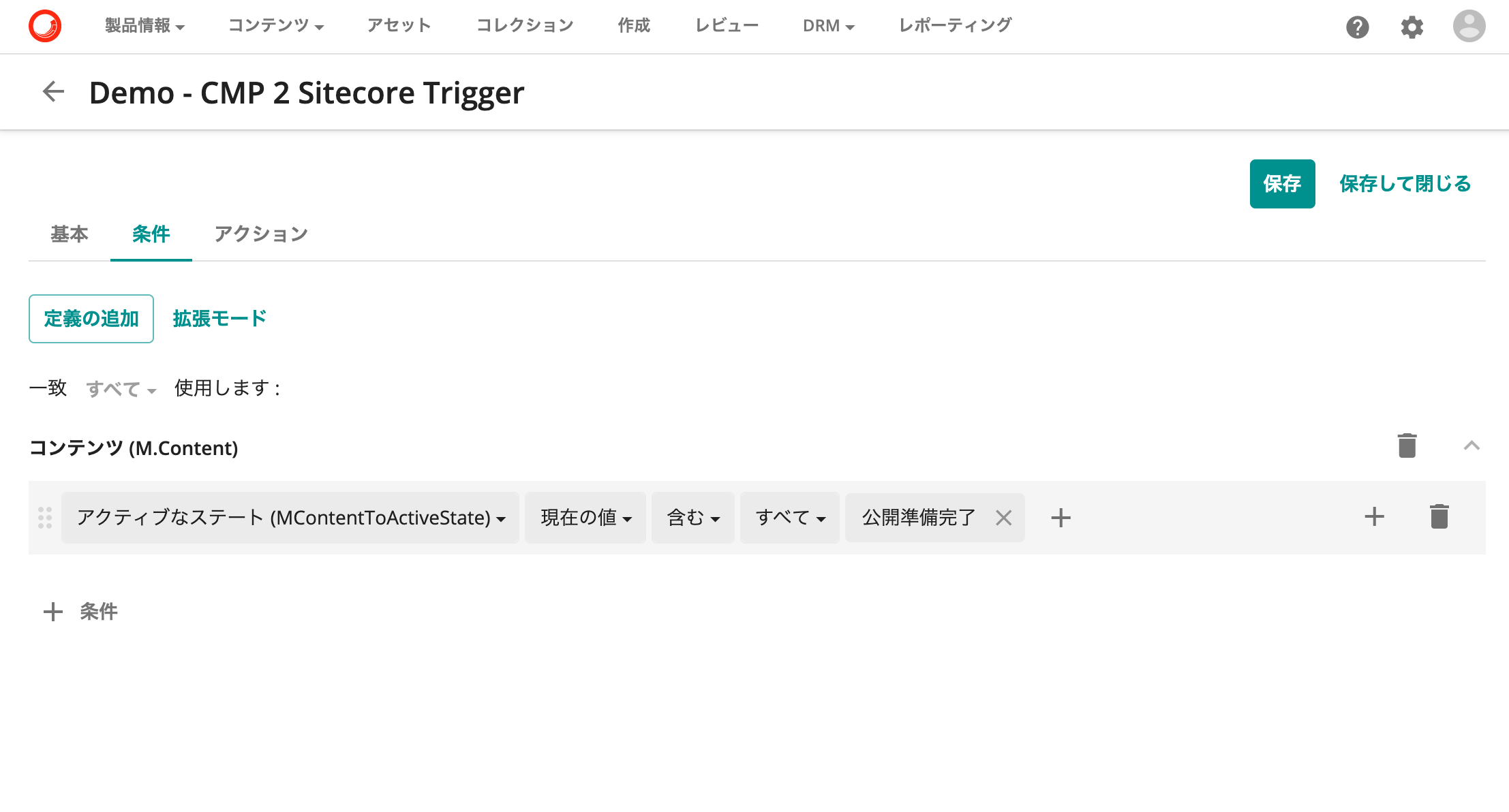Switch to 拡張モード
The width and height of the screenshot is (1509, 812).
[x=219, y=319]
